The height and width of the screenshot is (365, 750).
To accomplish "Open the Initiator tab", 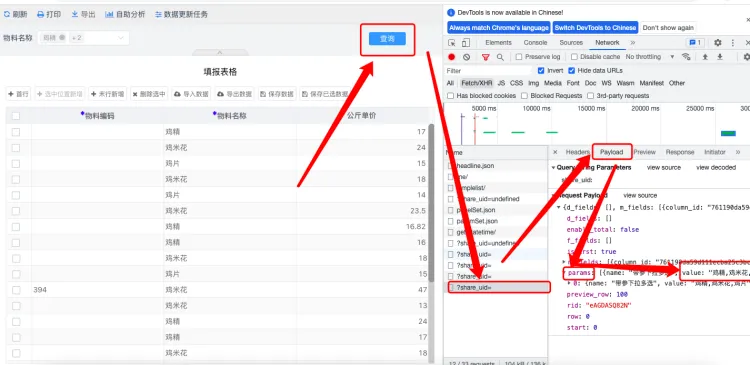I will tap(715, 152).
